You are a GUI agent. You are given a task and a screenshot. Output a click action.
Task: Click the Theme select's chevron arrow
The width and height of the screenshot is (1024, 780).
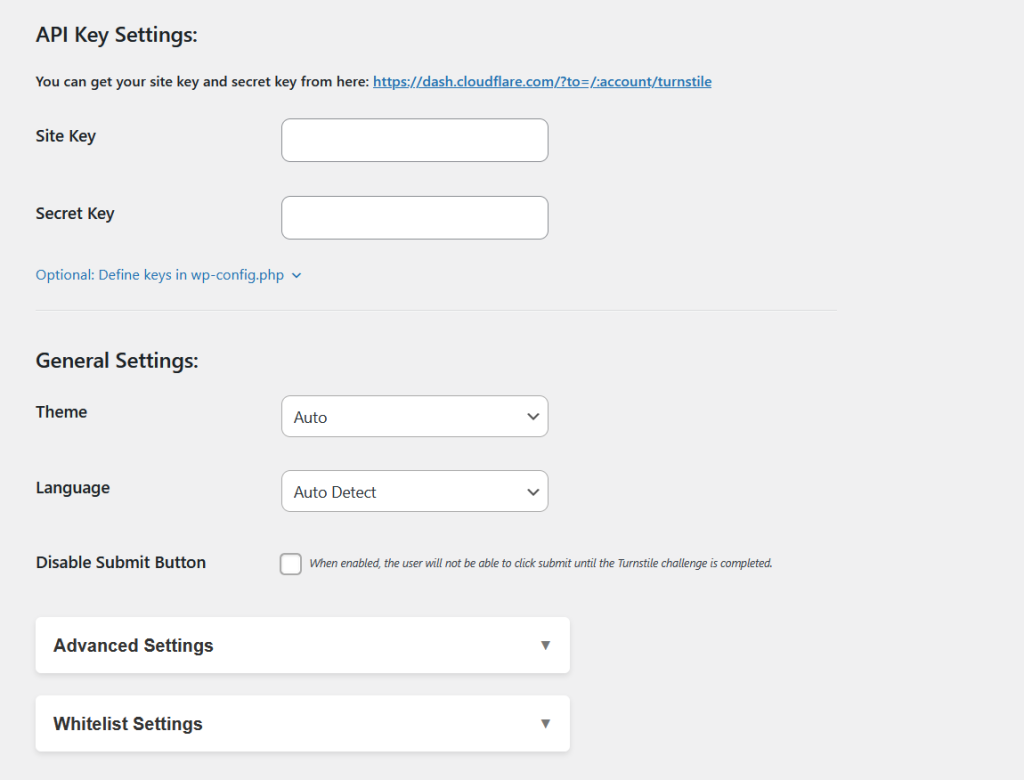533,417
